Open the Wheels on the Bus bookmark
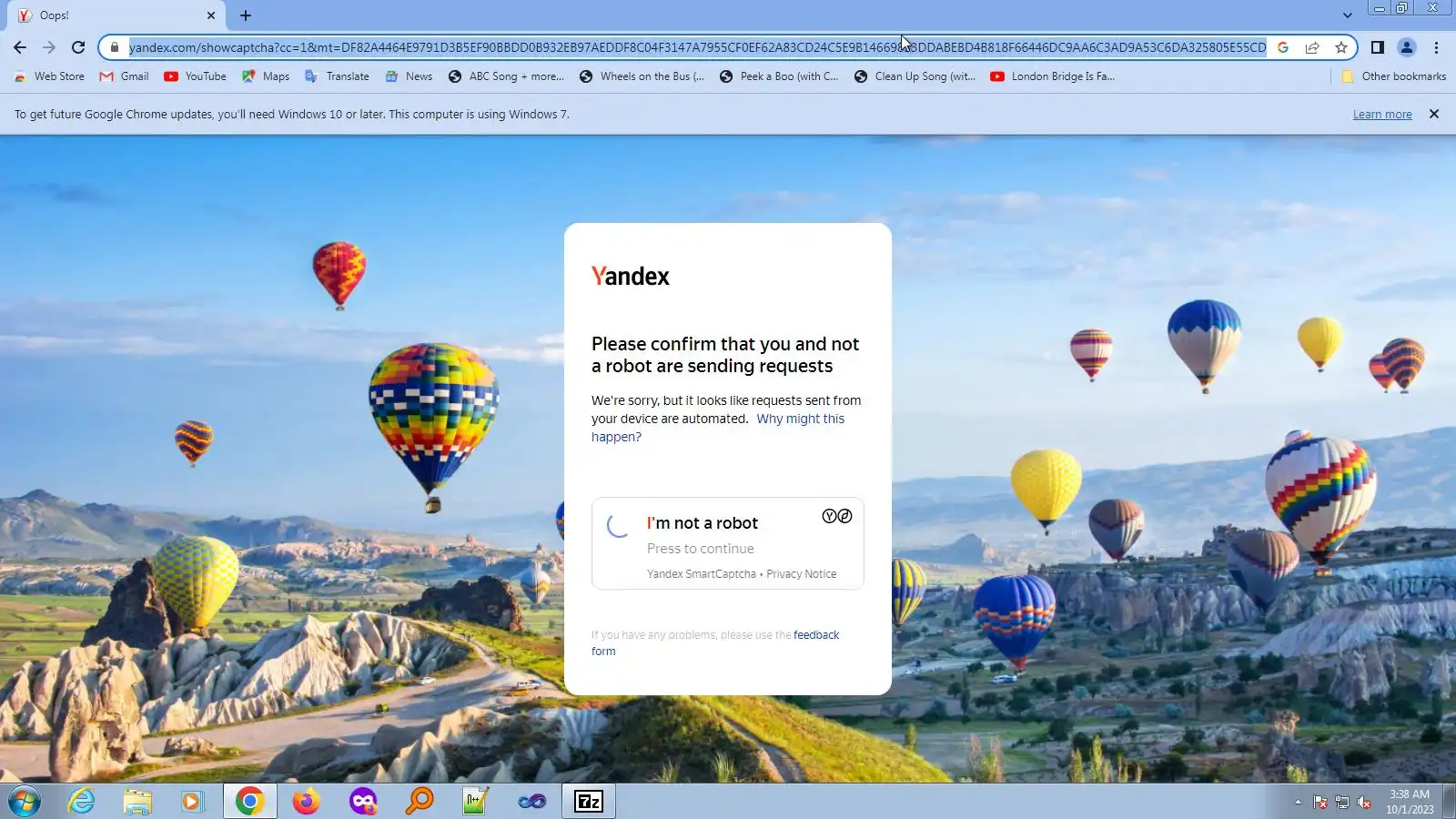 [x=642, y=76]
